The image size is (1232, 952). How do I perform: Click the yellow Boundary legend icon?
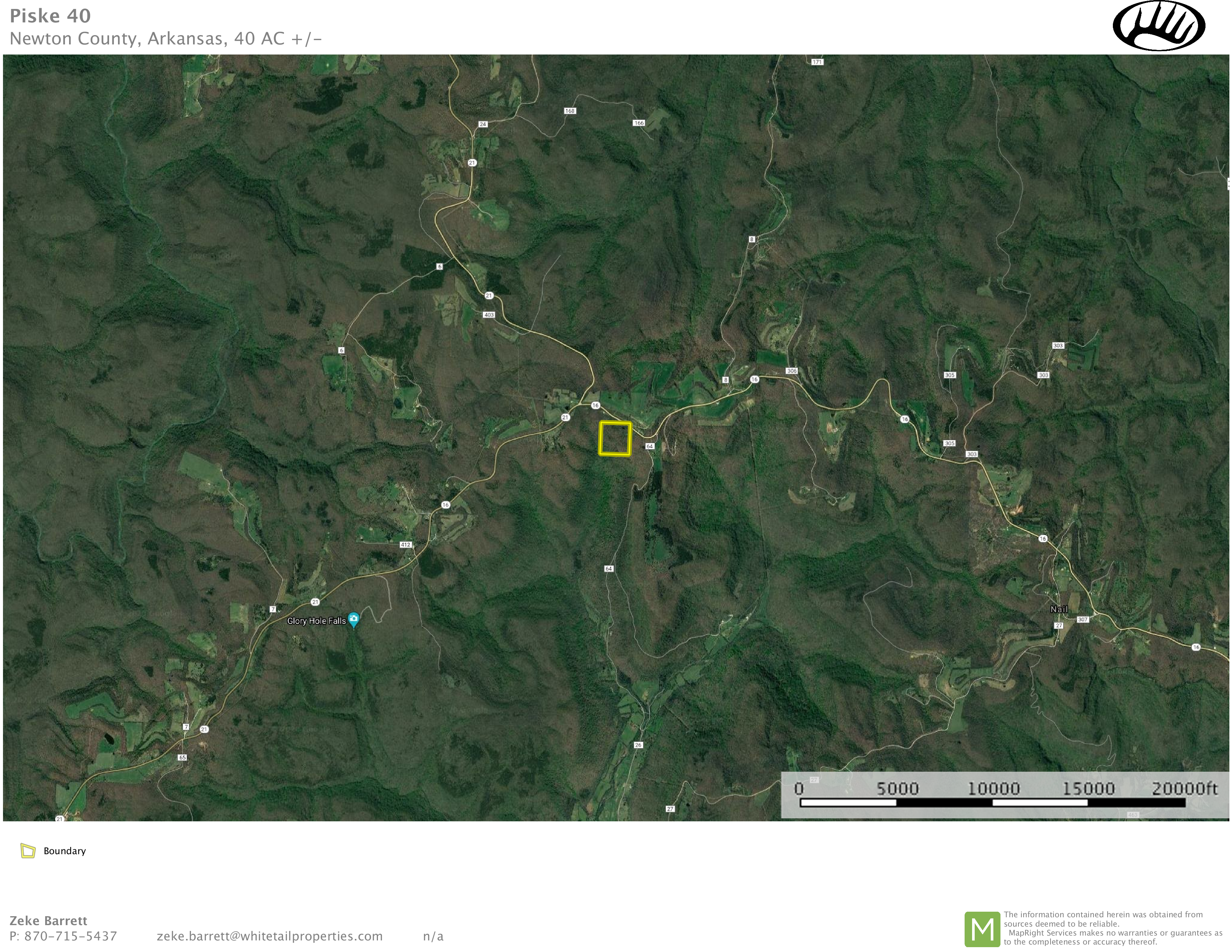pyautogui.click(x=28, y=850)
